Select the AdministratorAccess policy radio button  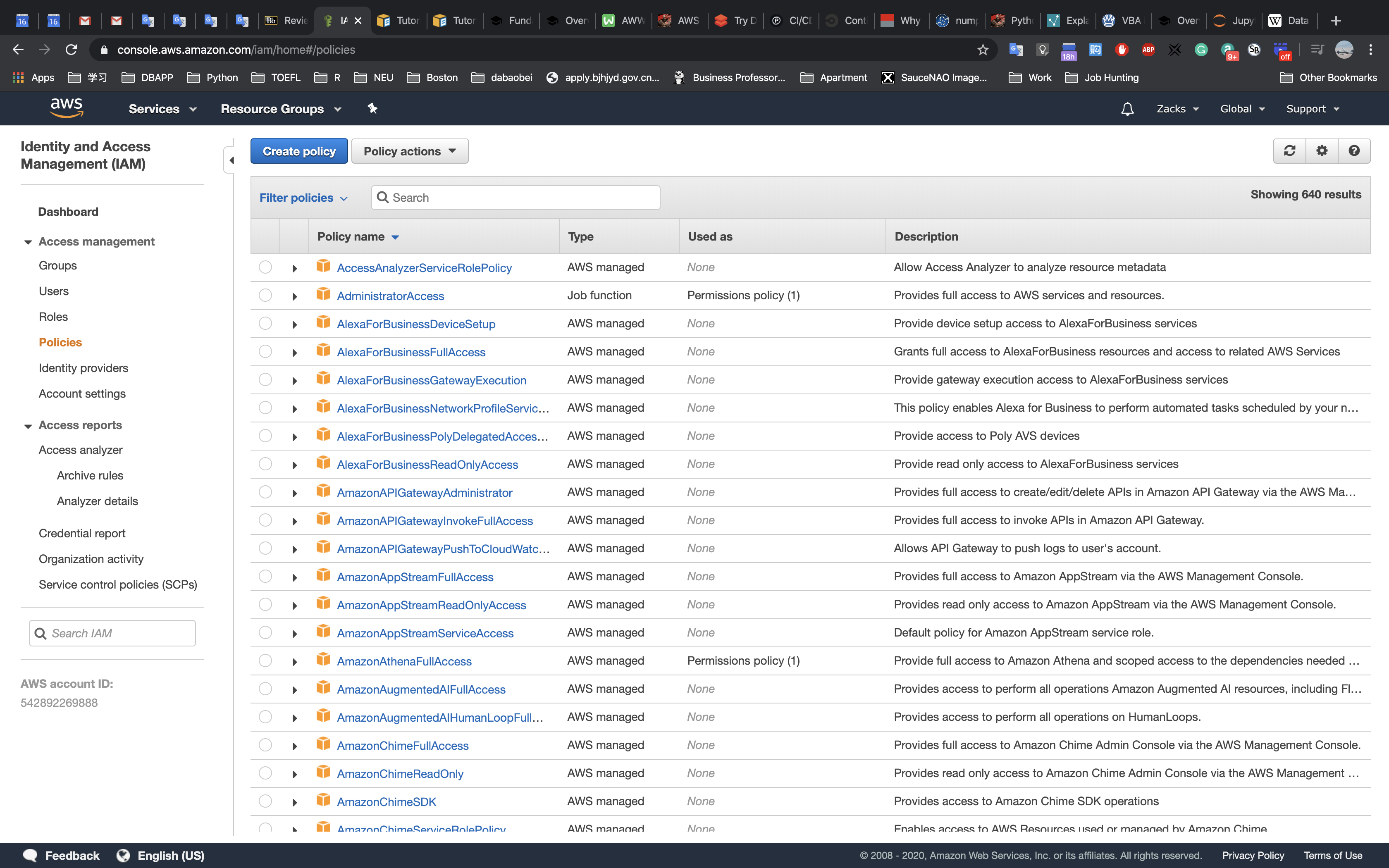click(265, 296)
